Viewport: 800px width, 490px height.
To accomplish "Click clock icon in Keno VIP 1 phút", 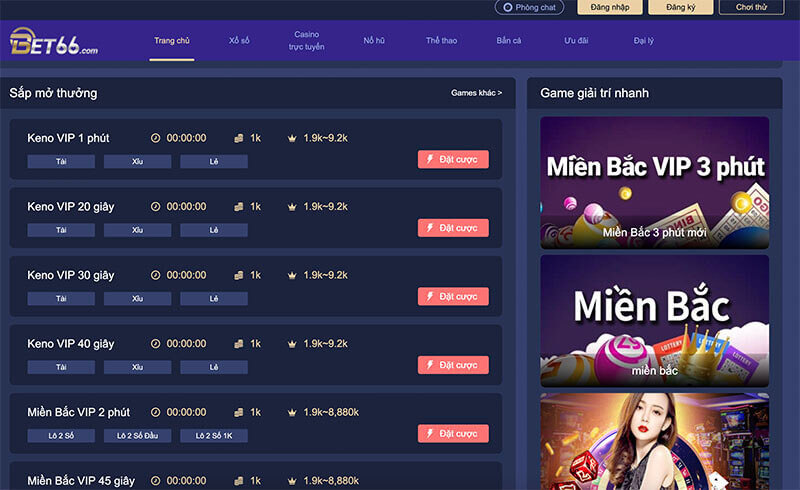I will click(x=156, y=138).
